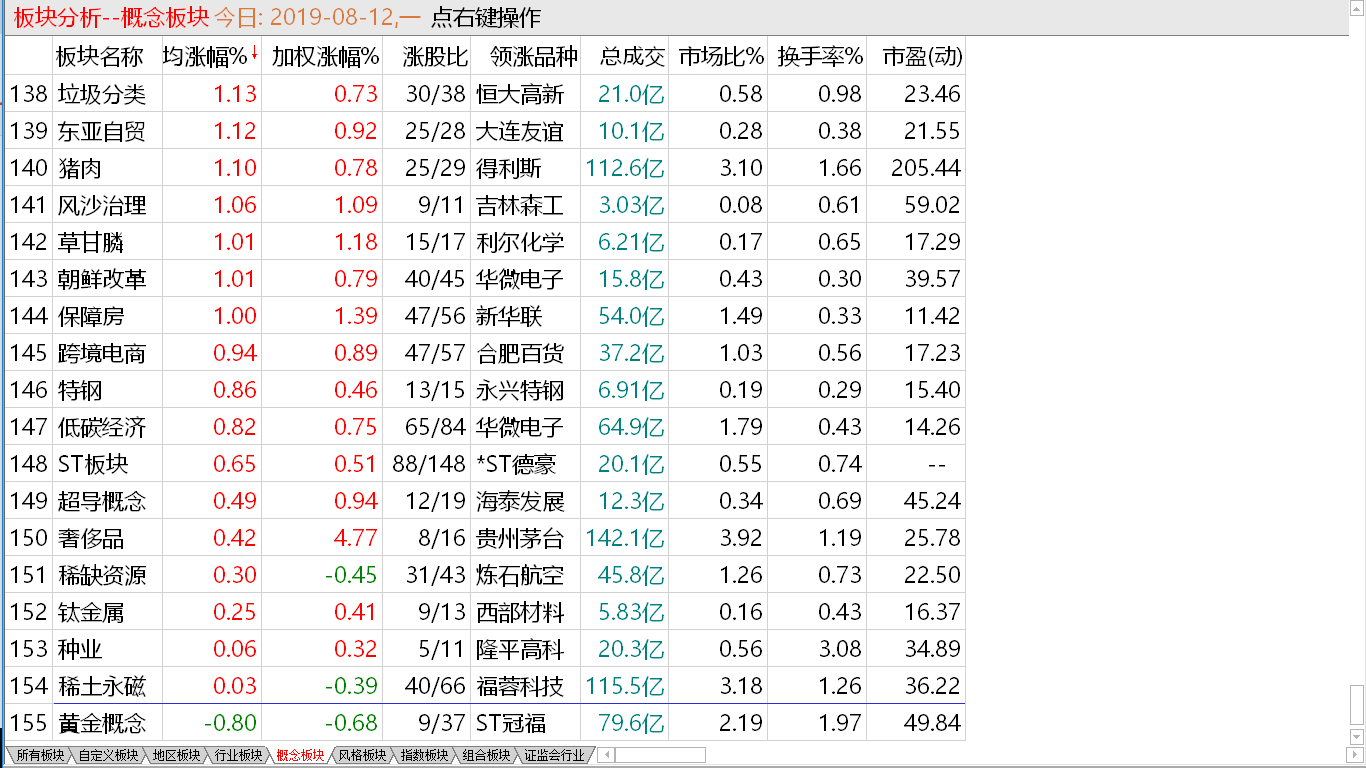The width and height of the screenshot is (1366, 768).
Task: Select the 种业 row
Action: point(485,649)
